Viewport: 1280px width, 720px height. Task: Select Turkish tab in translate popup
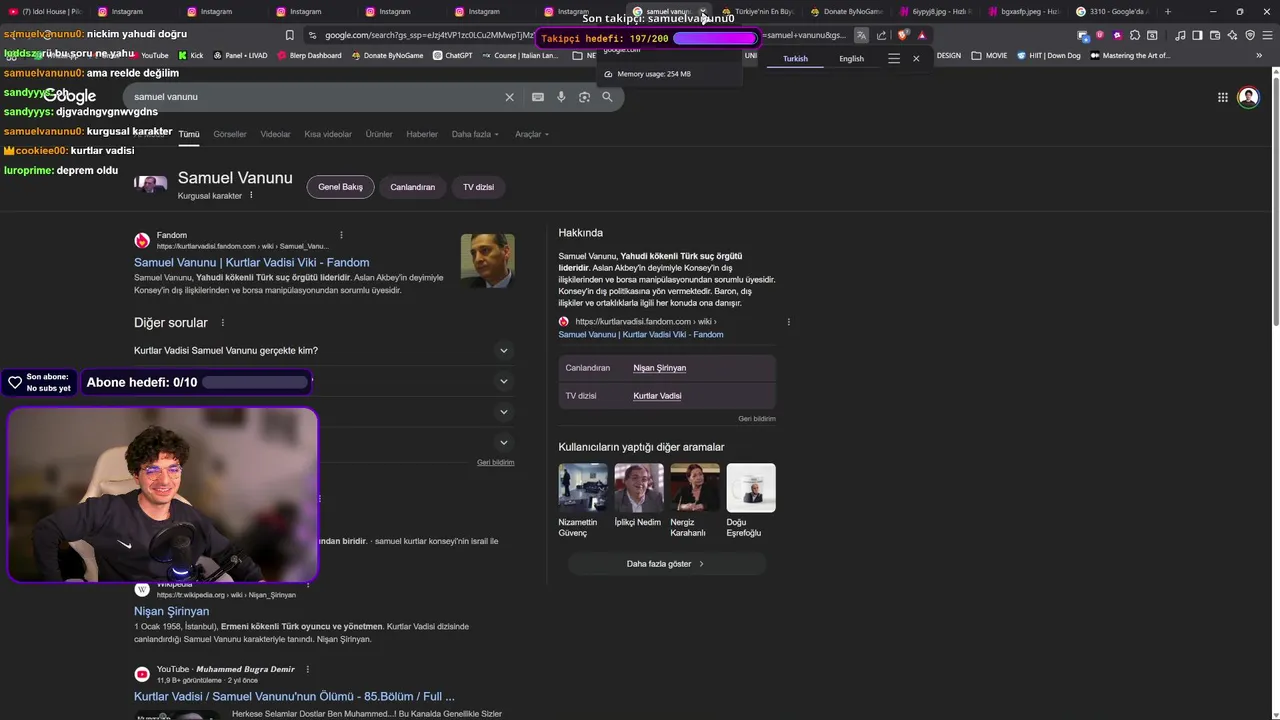click(x=795, y=58)
